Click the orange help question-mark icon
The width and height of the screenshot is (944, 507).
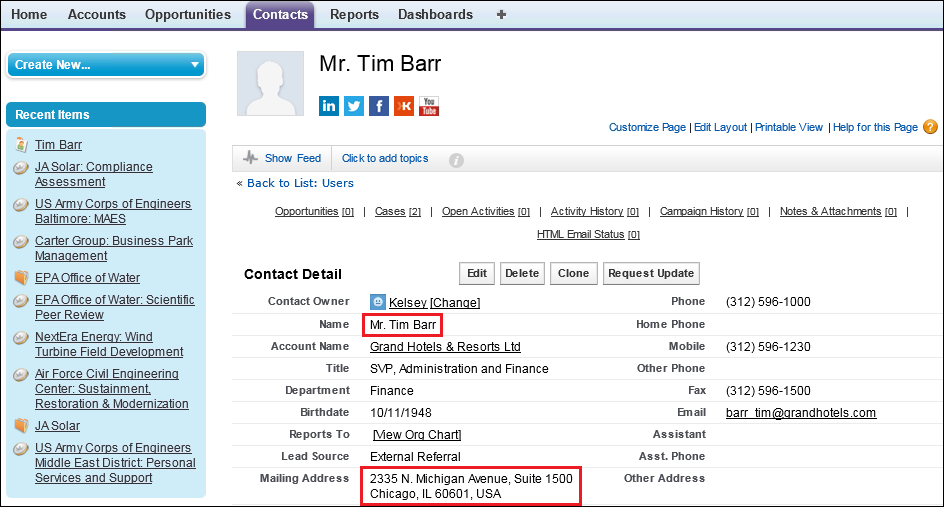click(930, 127)
